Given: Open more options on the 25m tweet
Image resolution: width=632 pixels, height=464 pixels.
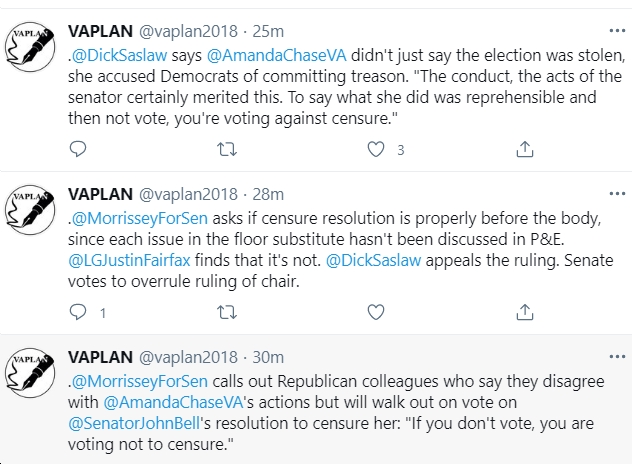Looking at the screenshot, I should 617,31.
